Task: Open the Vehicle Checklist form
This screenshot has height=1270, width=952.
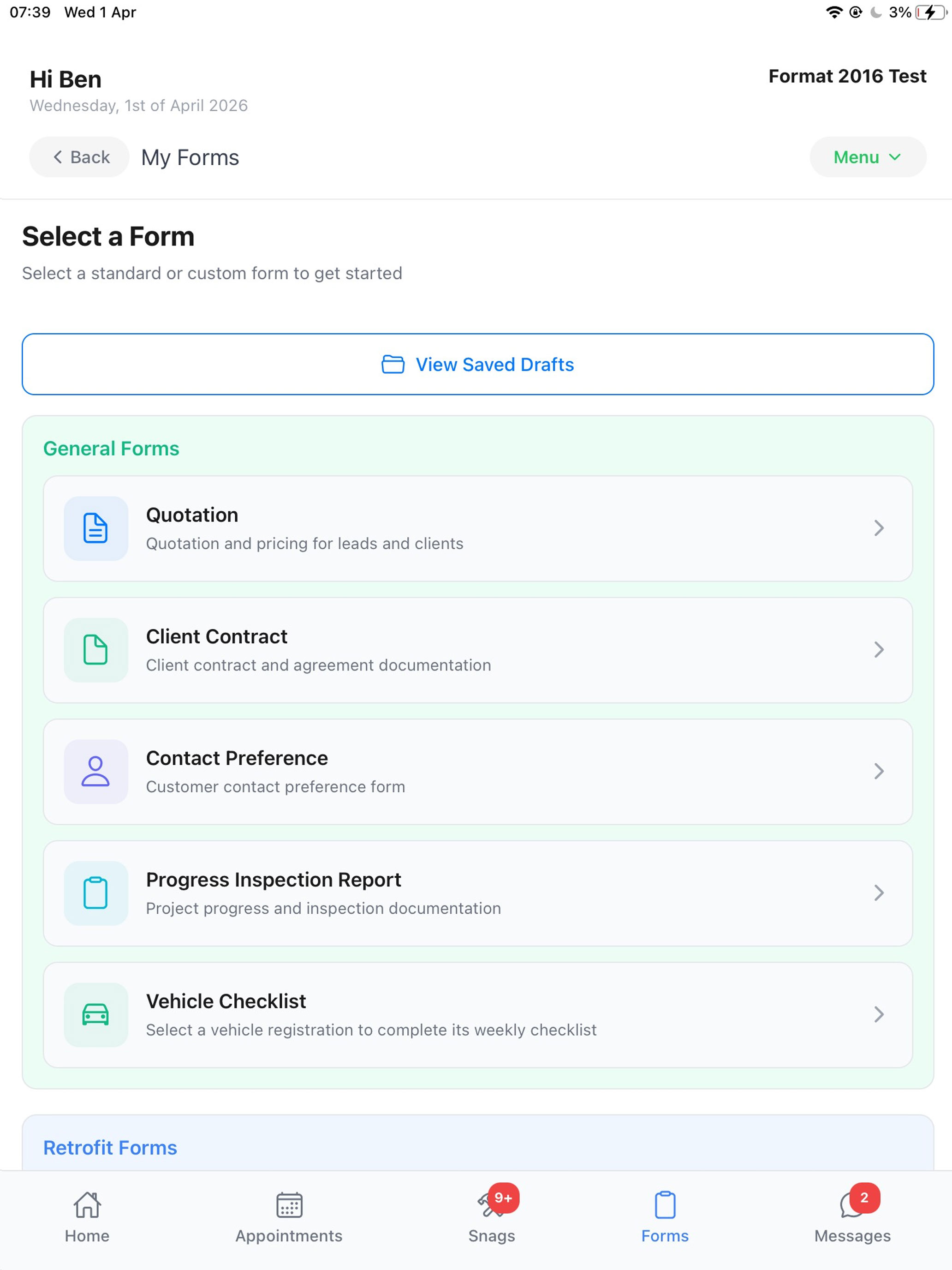Action: click(x=477, y=1014)
